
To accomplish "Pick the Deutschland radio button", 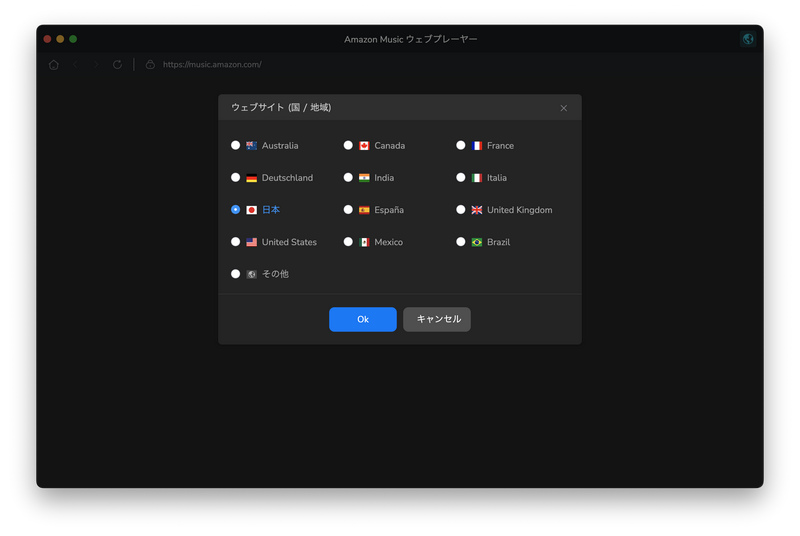I will point(235,177).
